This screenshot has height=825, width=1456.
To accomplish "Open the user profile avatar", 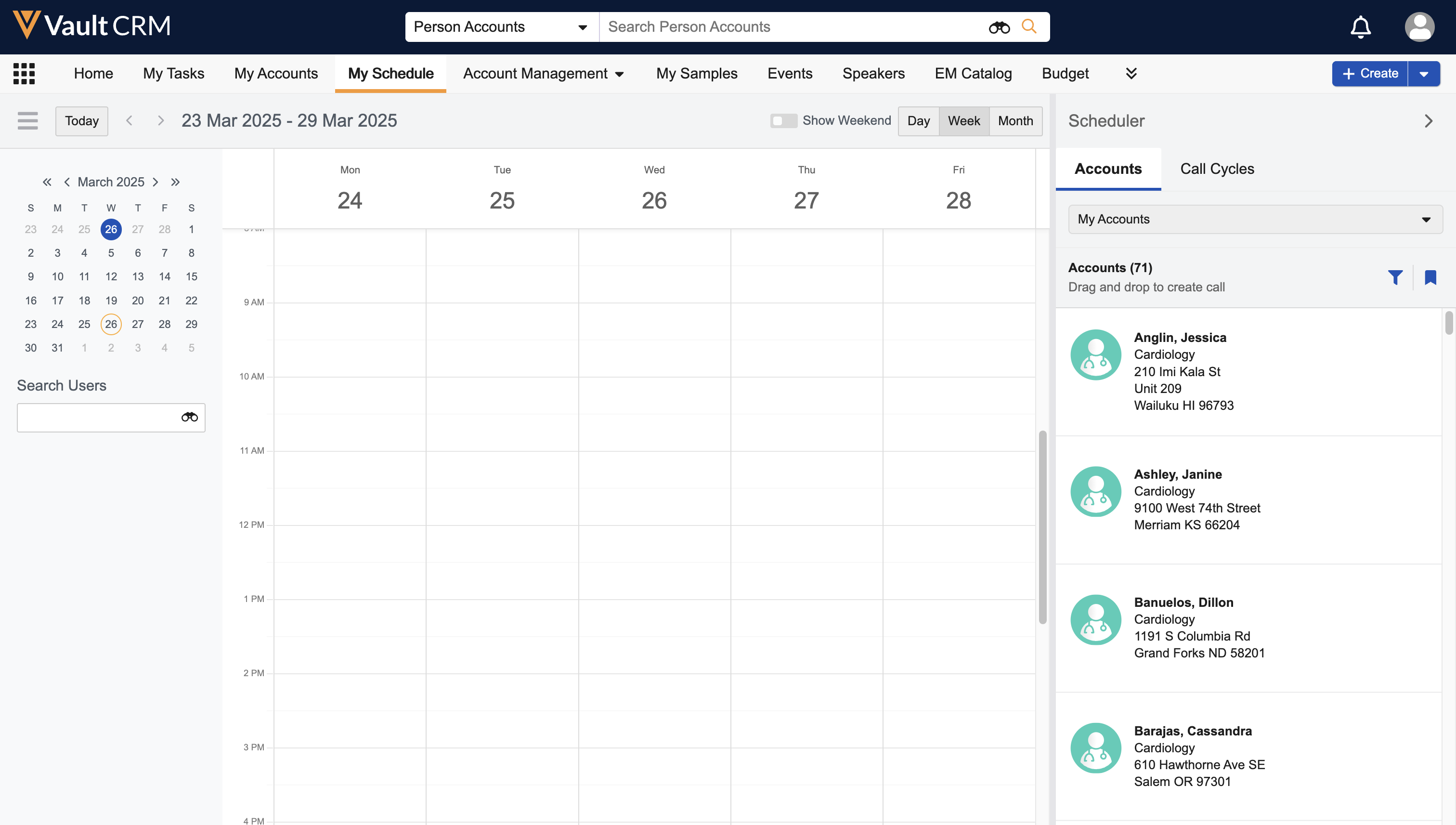I will click(1419, 26).
